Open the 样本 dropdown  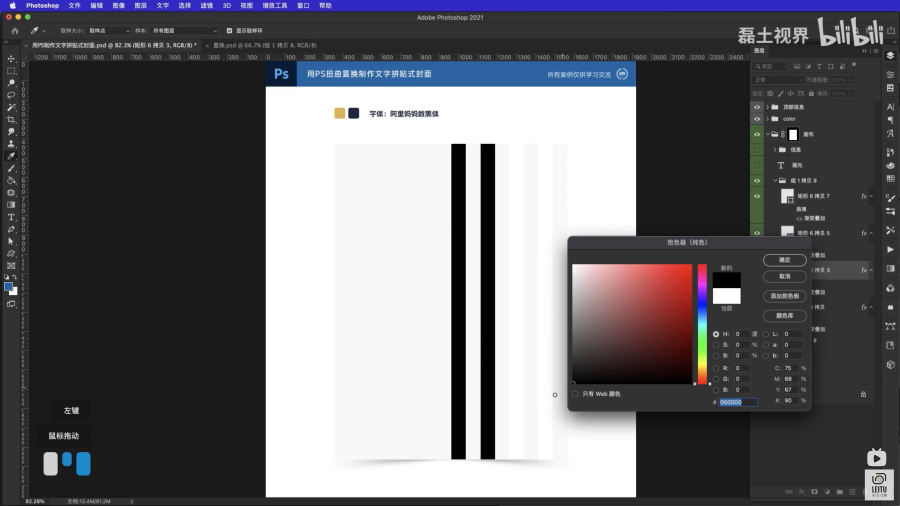tap(185, 30)
